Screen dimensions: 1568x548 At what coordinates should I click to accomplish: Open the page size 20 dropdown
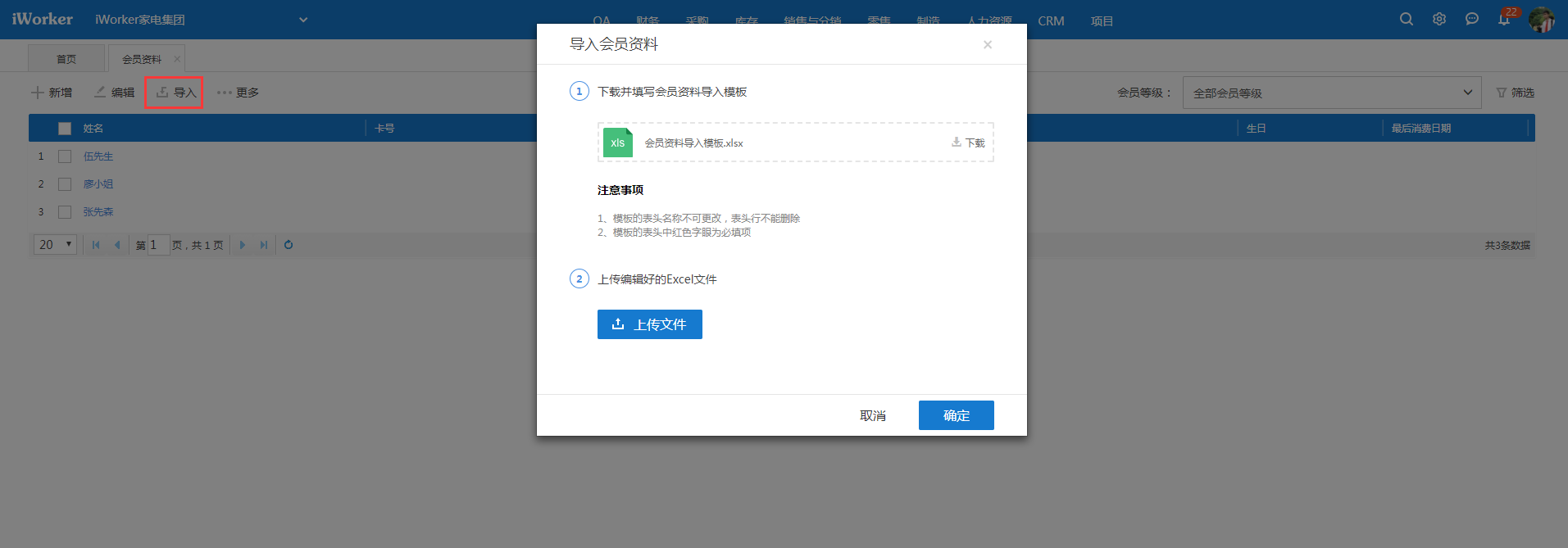pyautogui.click(x=55, y=245)
